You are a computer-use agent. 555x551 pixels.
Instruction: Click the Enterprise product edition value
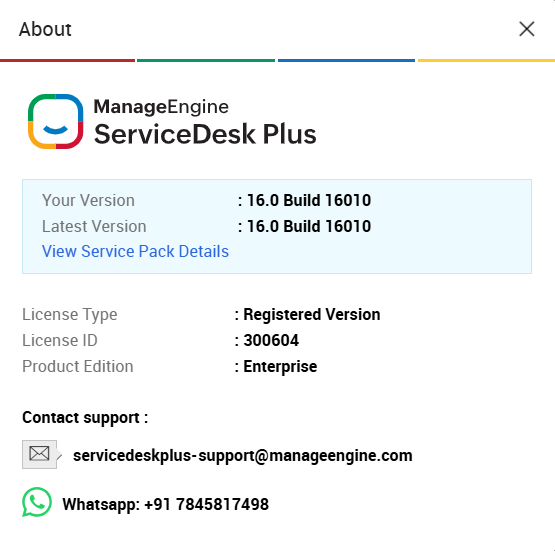(280, 367)
